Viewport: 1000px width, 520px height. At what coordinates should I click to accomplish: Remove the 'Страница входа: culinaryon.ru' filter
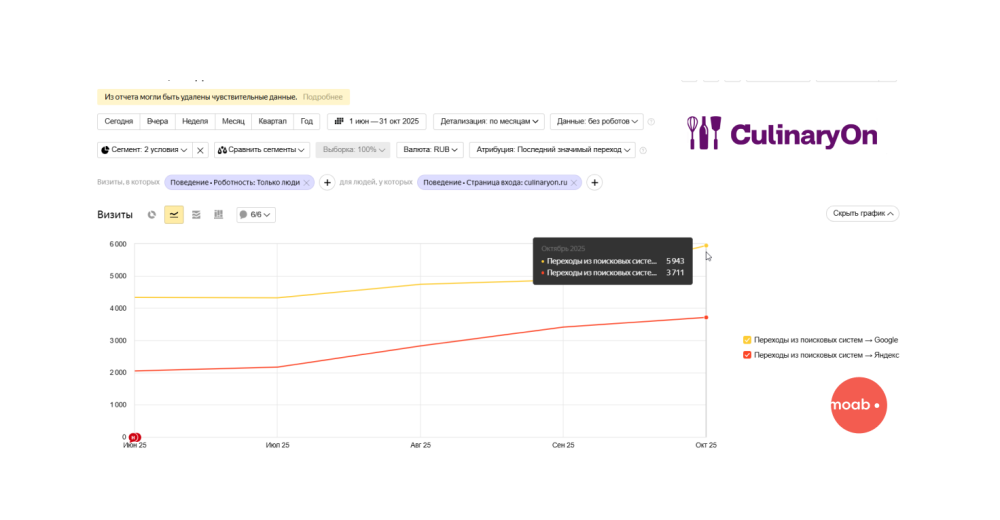pos(574,183)
